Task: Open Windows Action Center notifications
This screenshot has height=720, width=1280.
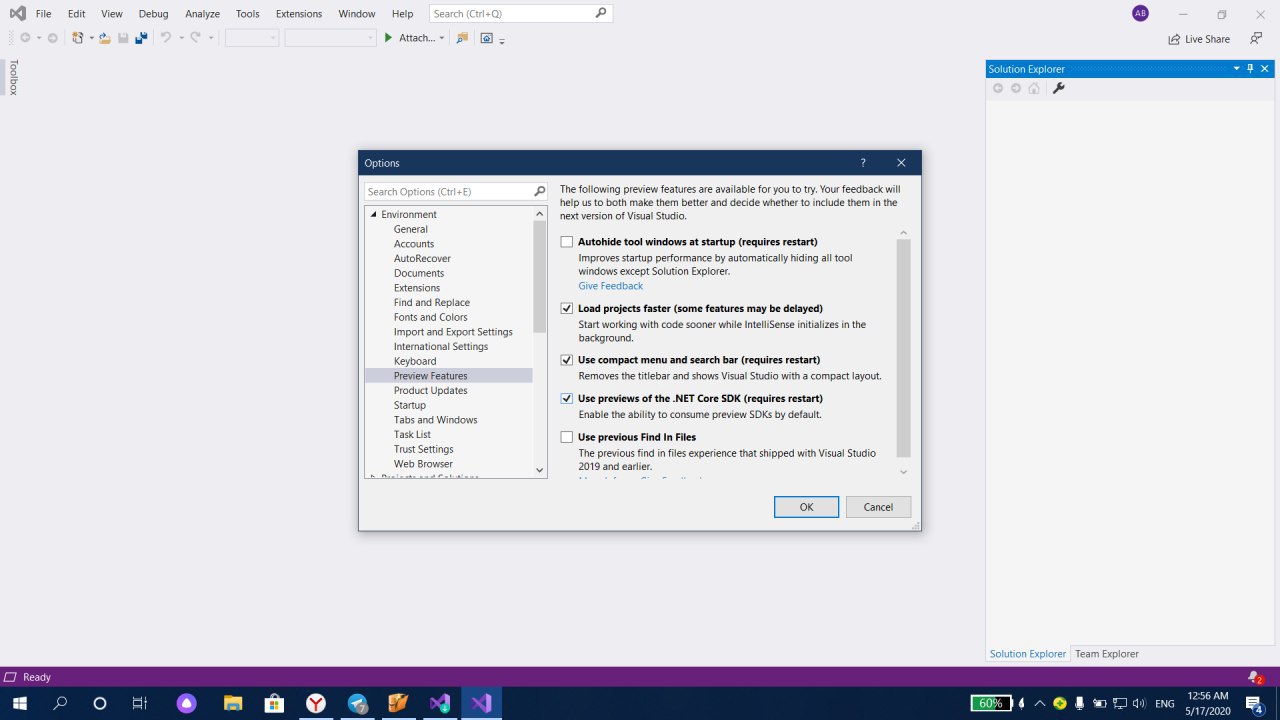Action: [x=1254, y=703]
